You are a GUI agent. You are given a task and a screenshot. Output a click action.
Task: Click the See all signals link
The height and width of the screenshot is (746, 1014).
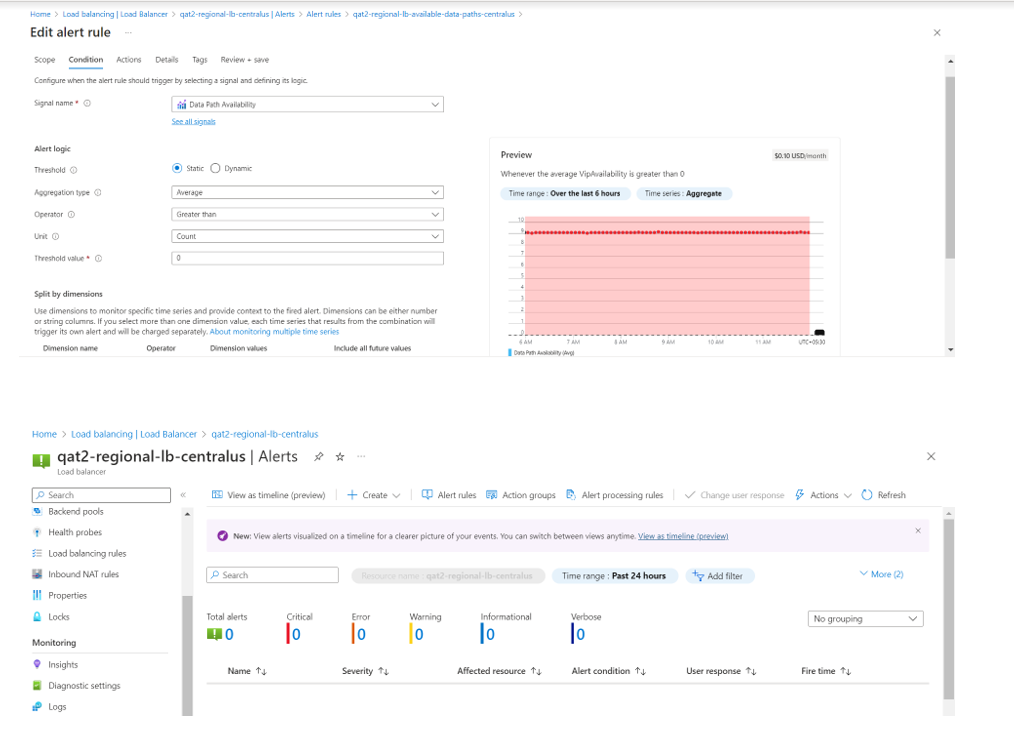[193, 122]
